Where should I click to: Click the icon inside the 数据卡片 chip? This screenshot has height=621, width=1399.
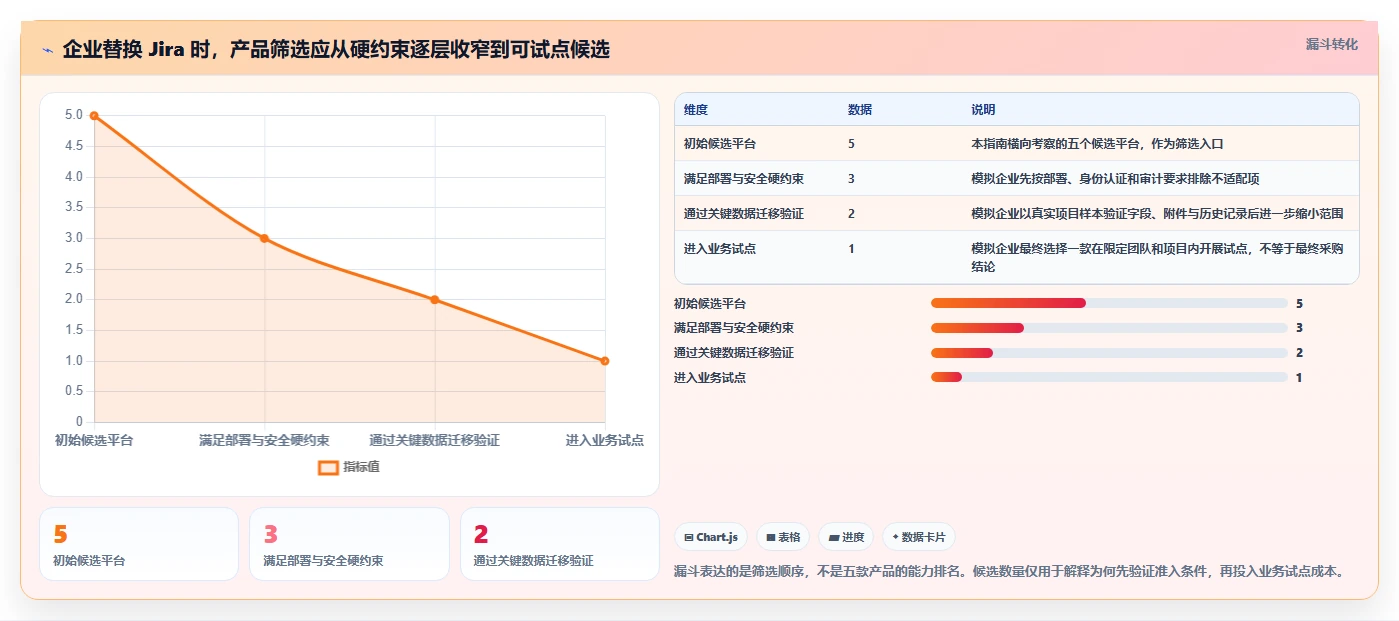click(x=895, y=538)
